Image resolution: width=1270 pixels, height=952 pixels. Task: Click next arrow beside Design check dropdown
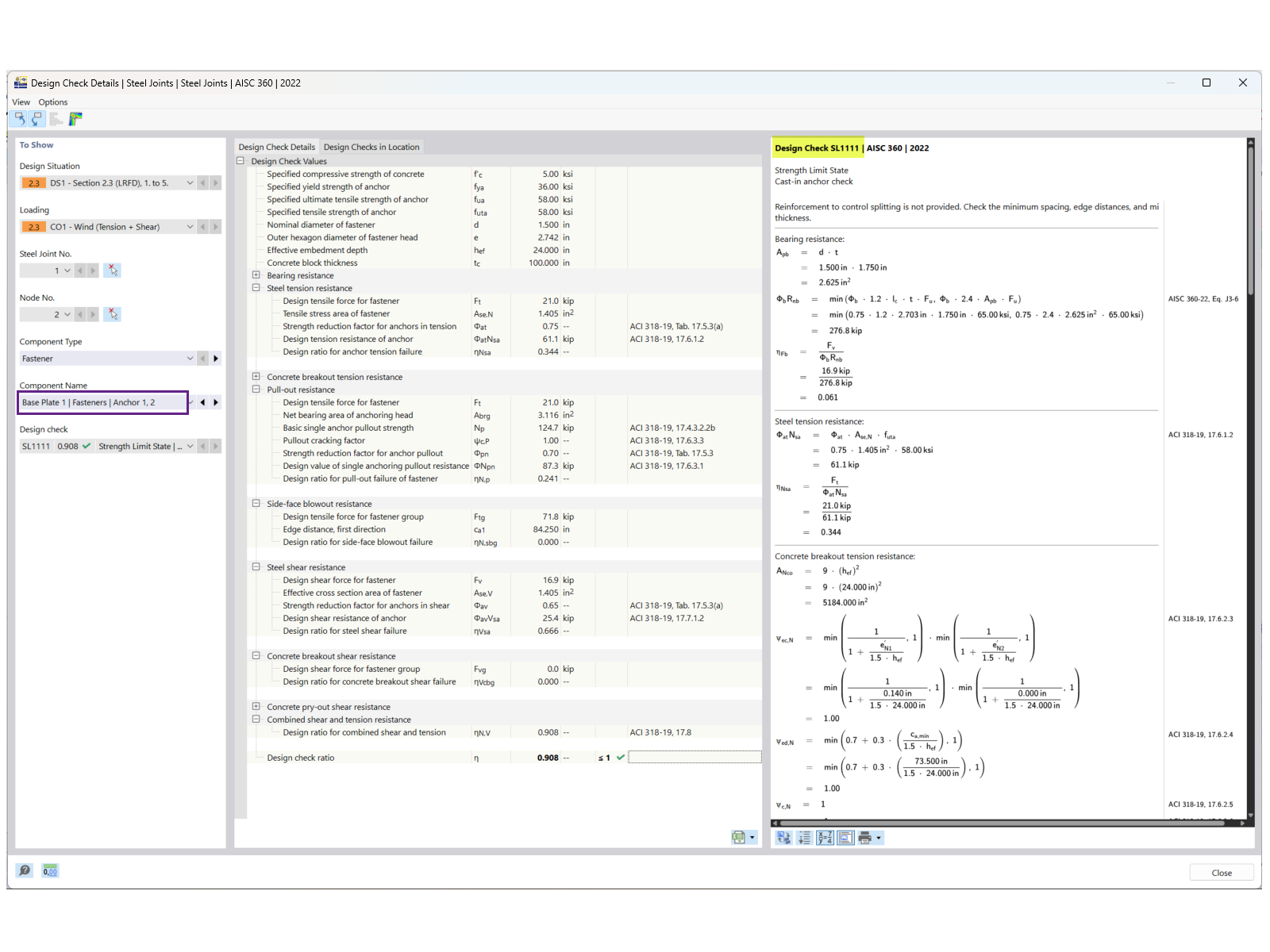[216, 446]
